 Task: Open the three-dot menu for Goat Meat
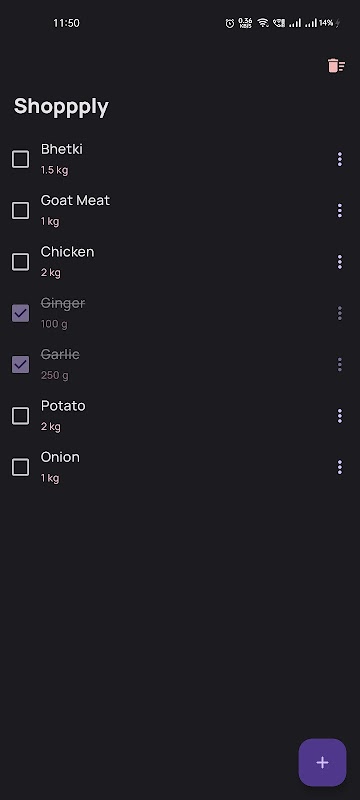[x=340, y=210]
